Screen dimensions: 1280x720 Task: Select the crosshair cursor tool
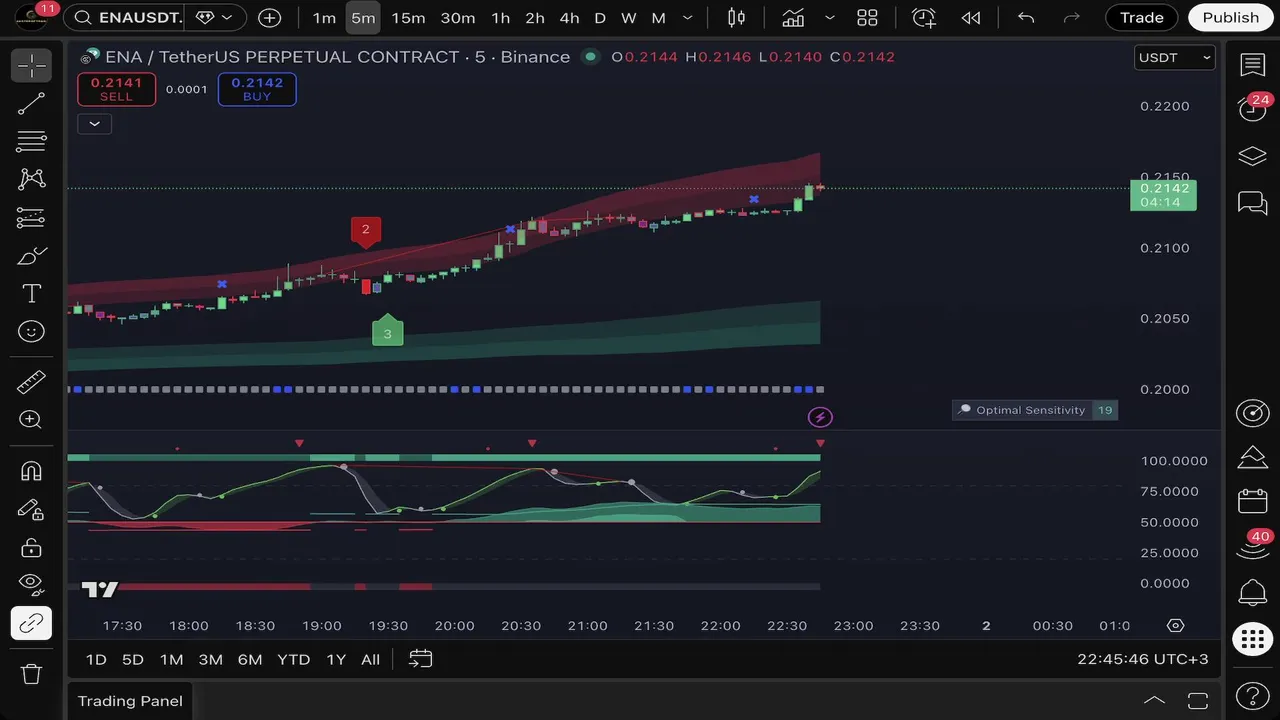tap(31, 66)
